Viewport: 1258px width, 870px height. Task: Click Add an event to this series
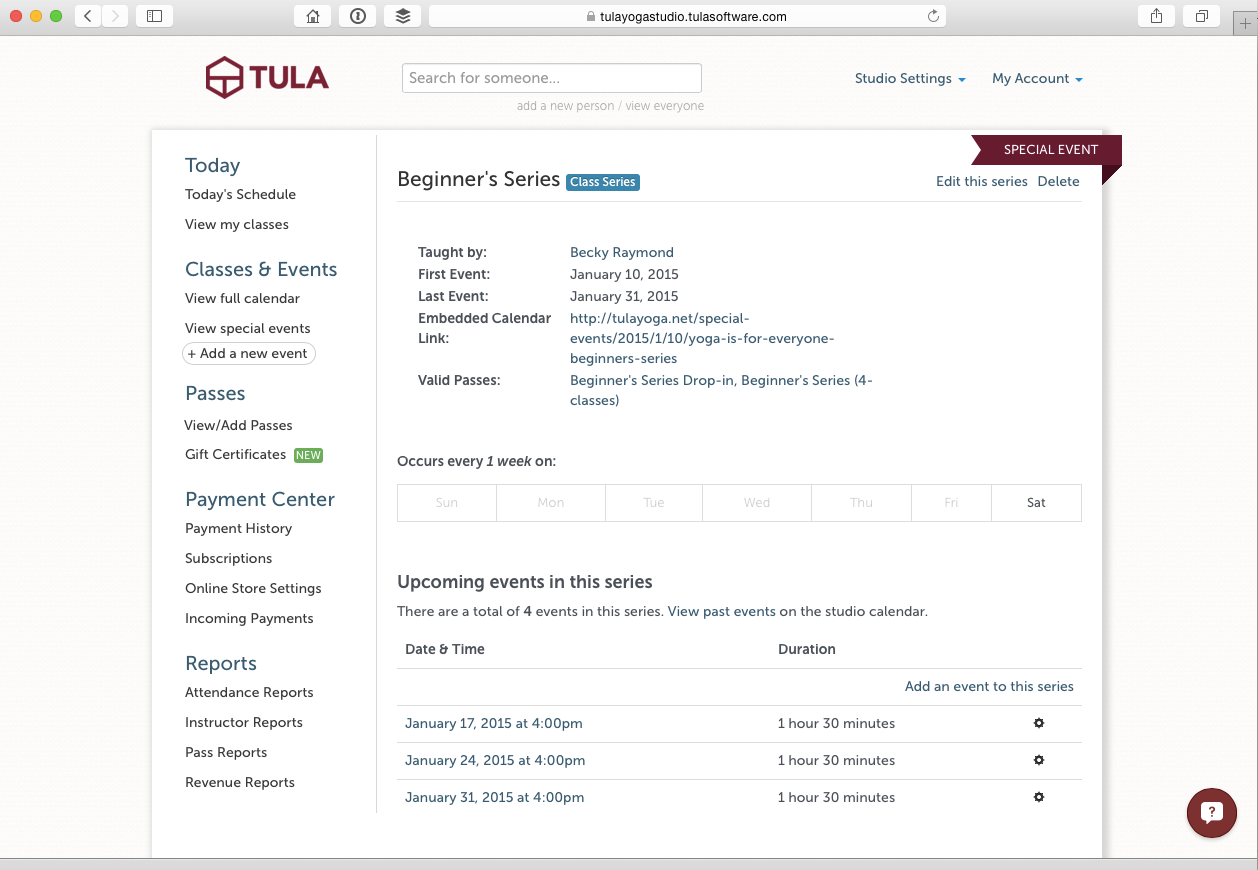tap(989, 686)
